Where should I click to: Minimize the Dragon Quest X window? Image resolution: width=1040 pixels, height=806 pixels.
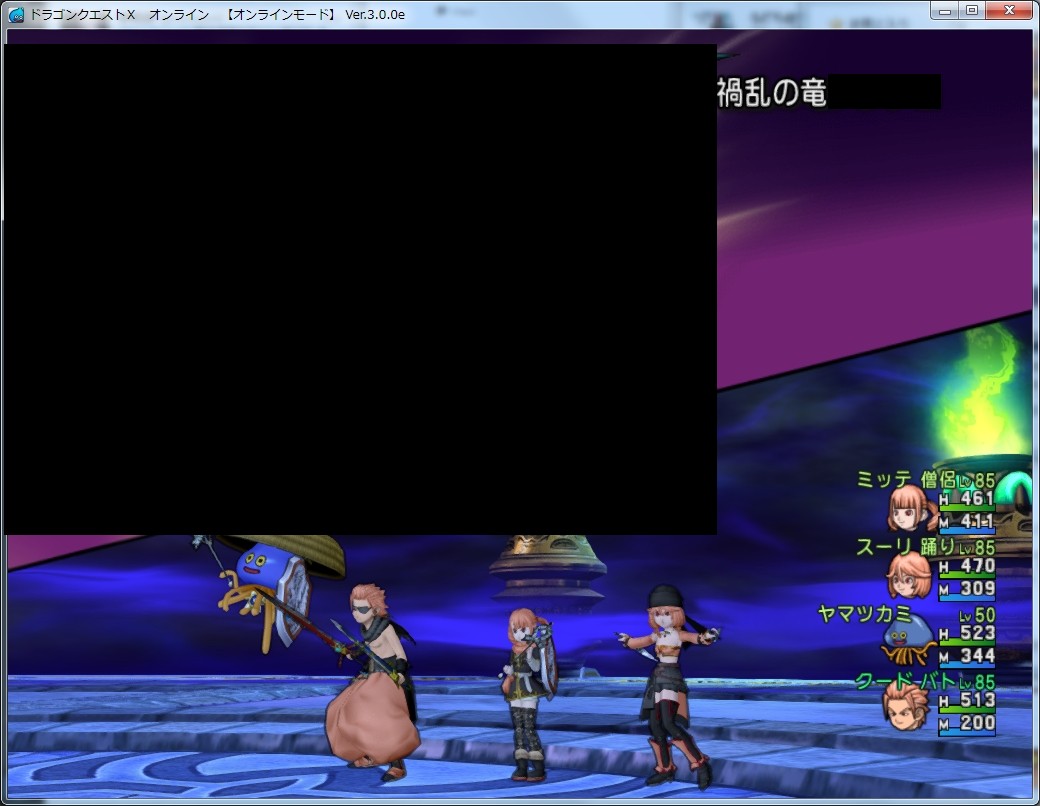pyautogui.click(x=945, y=11)
